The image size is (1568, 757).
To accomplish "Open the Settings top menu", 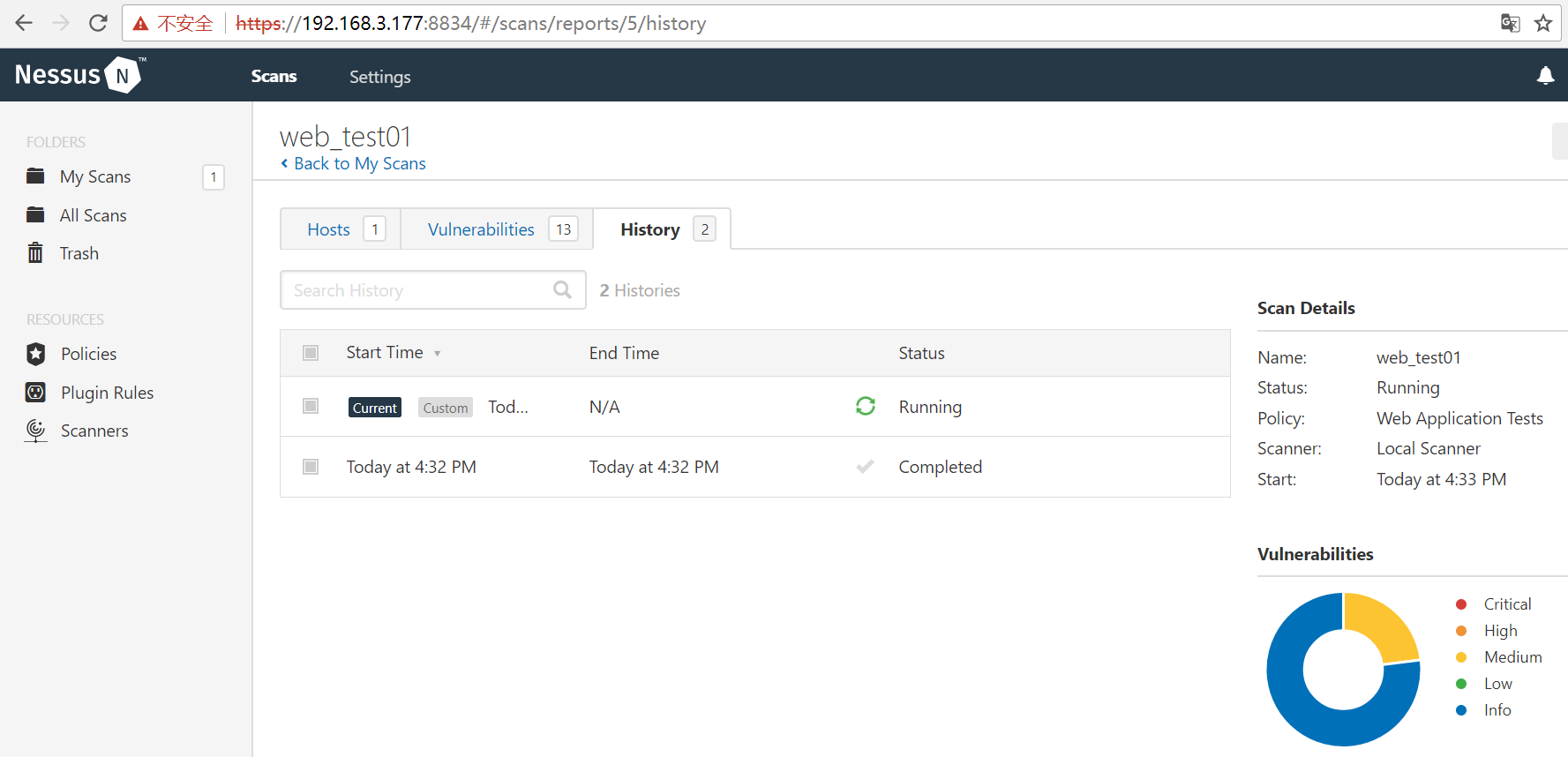I will click(x=379, y=77).
